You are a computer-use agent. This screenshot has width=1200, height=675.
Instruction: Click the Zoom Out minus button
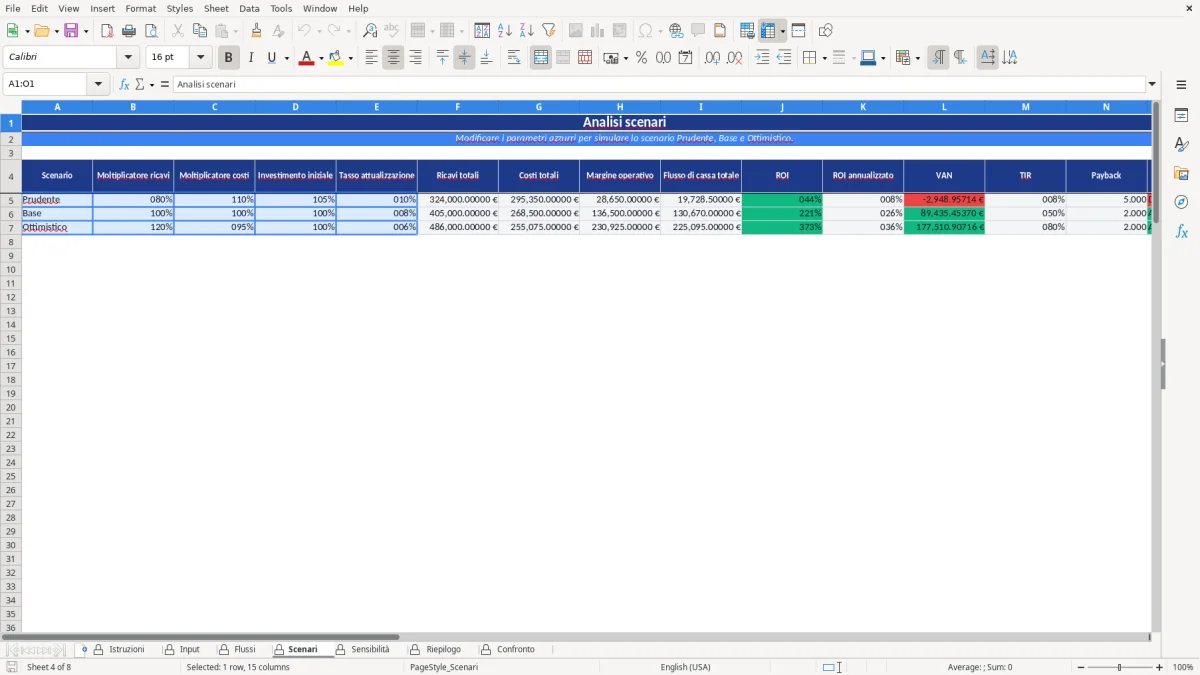click(x=1079, y=667)
